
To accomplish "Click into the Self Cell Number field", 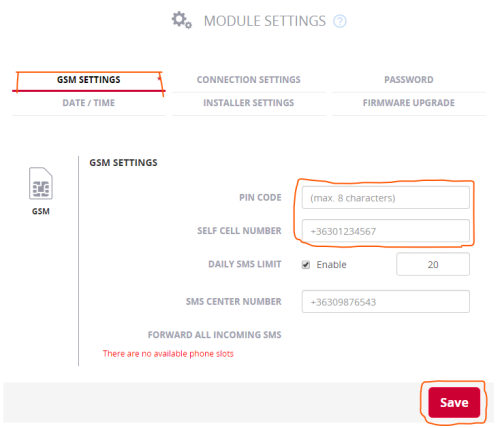I will (x=386, y=231).
